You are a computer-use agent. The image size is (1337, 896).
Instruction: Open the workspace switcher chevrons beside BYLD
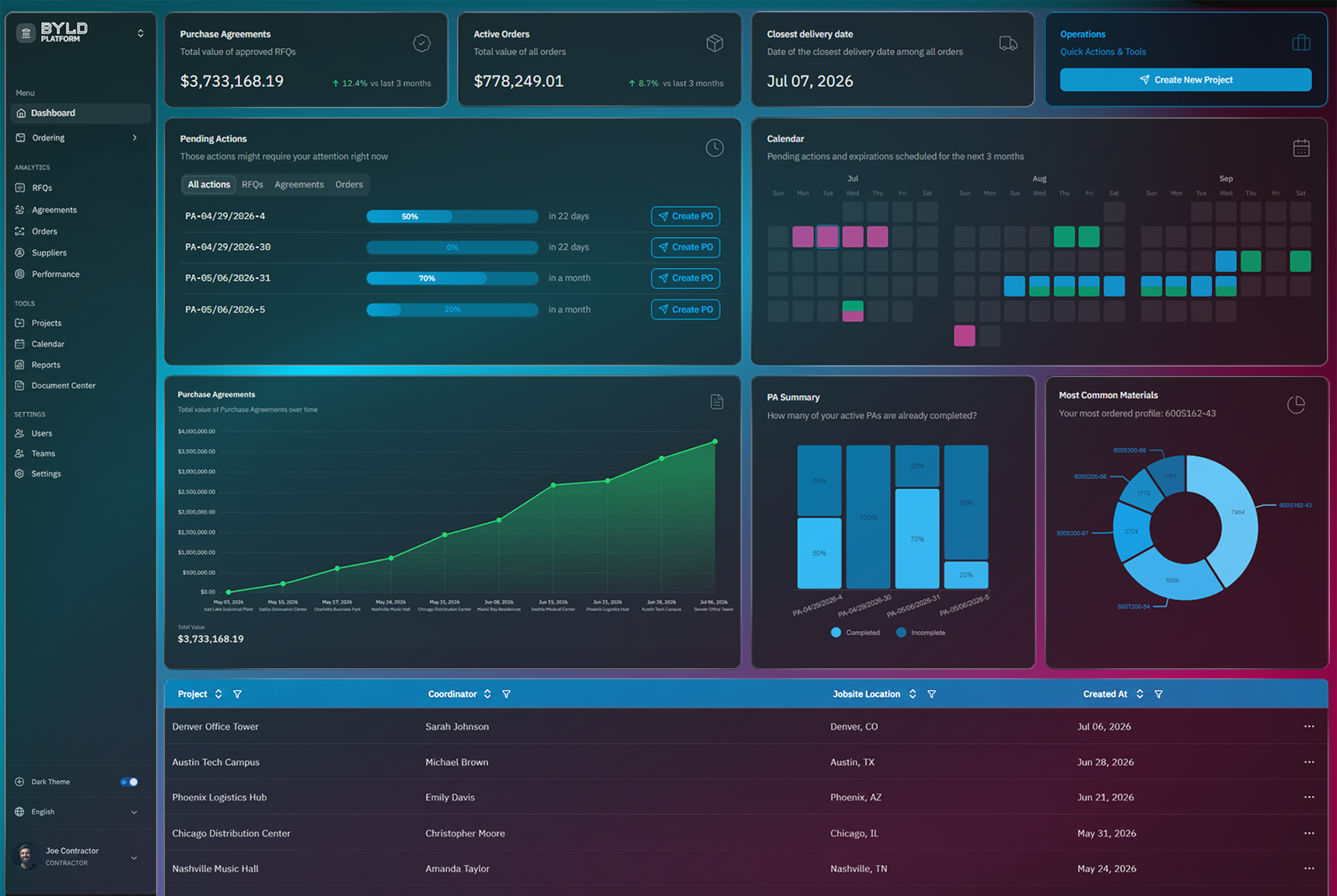click(141, 33)
